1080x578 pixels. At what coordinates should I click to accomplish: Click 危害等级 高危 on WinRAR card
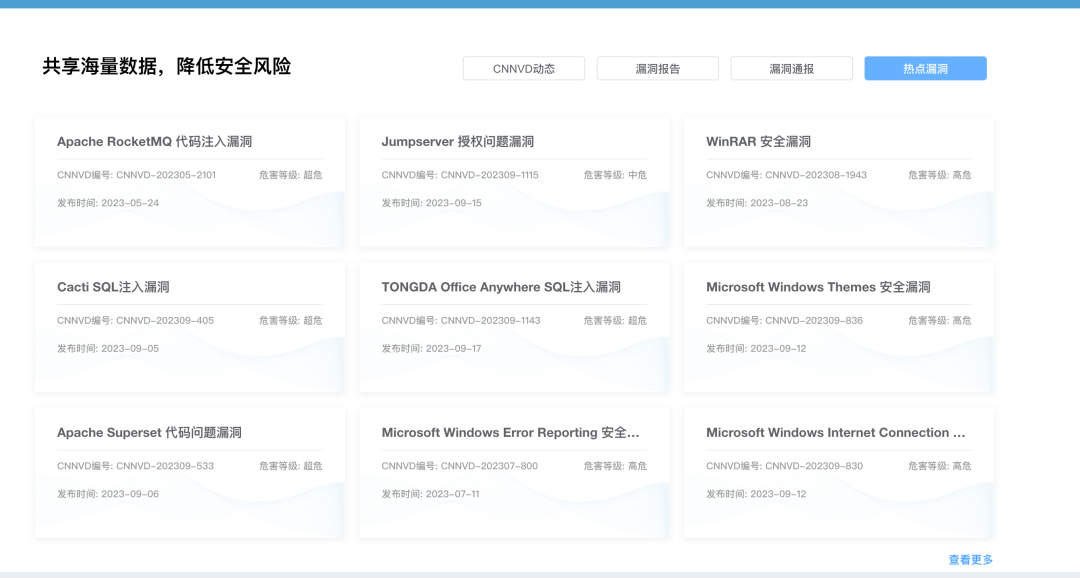click(x=939, y=175)
